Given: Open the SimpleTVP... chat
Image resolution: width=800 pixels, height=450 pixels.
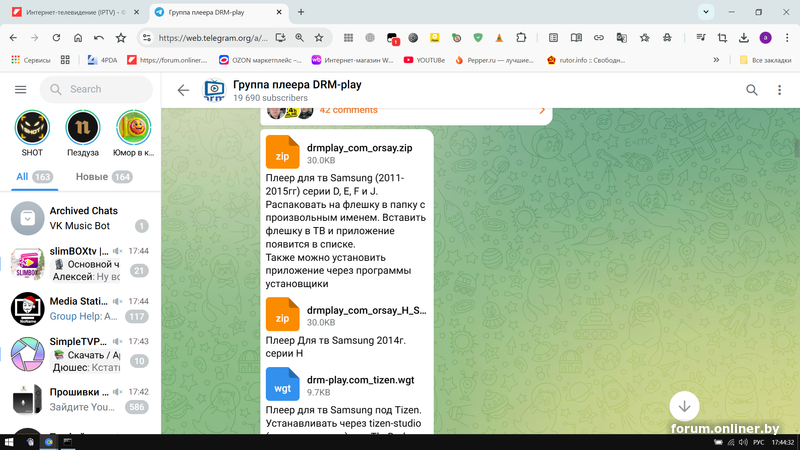Looking at the screenshot, I should (x=80, y=354).
